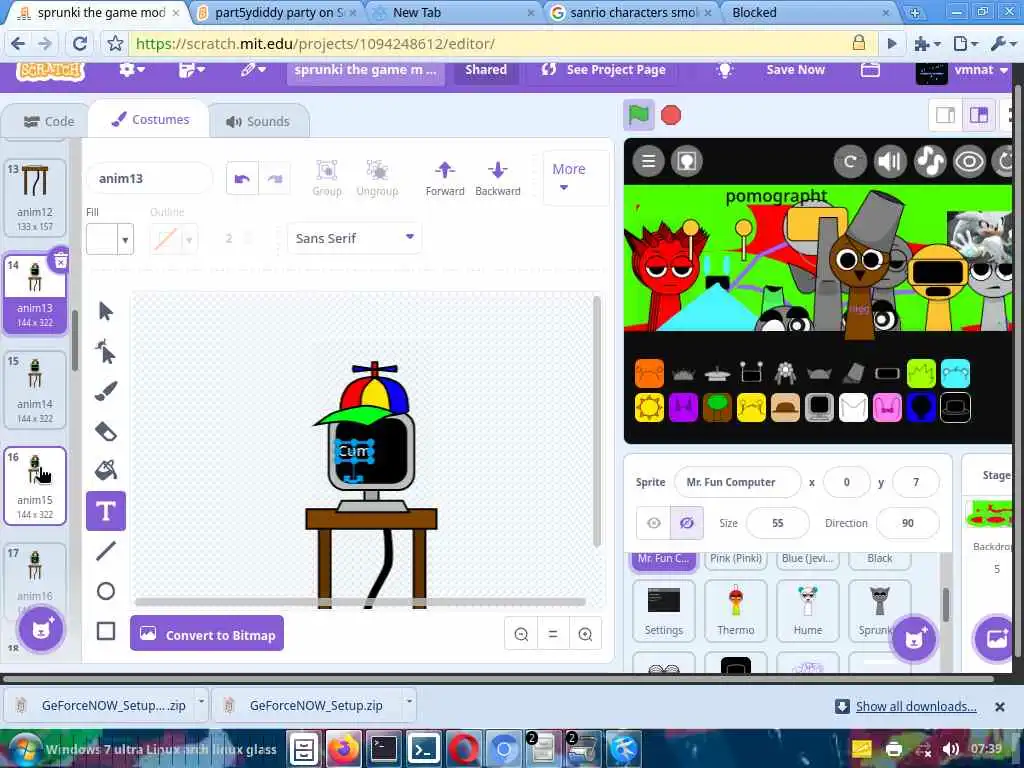The height and width of the screenshot is (768, 1024).
Task: Expand the More options dropdown
Action: (569, 177)
